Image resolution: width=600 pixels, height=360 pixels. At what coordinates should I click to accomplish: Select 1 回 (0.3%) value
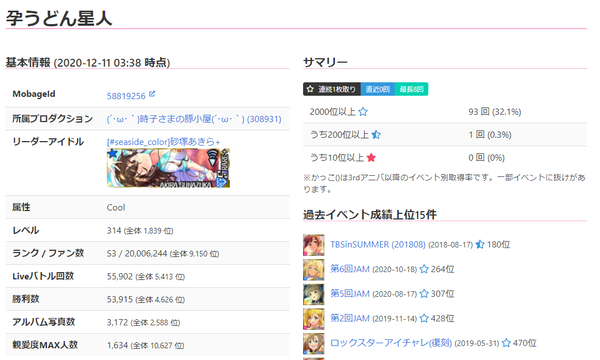click(490, 135)
